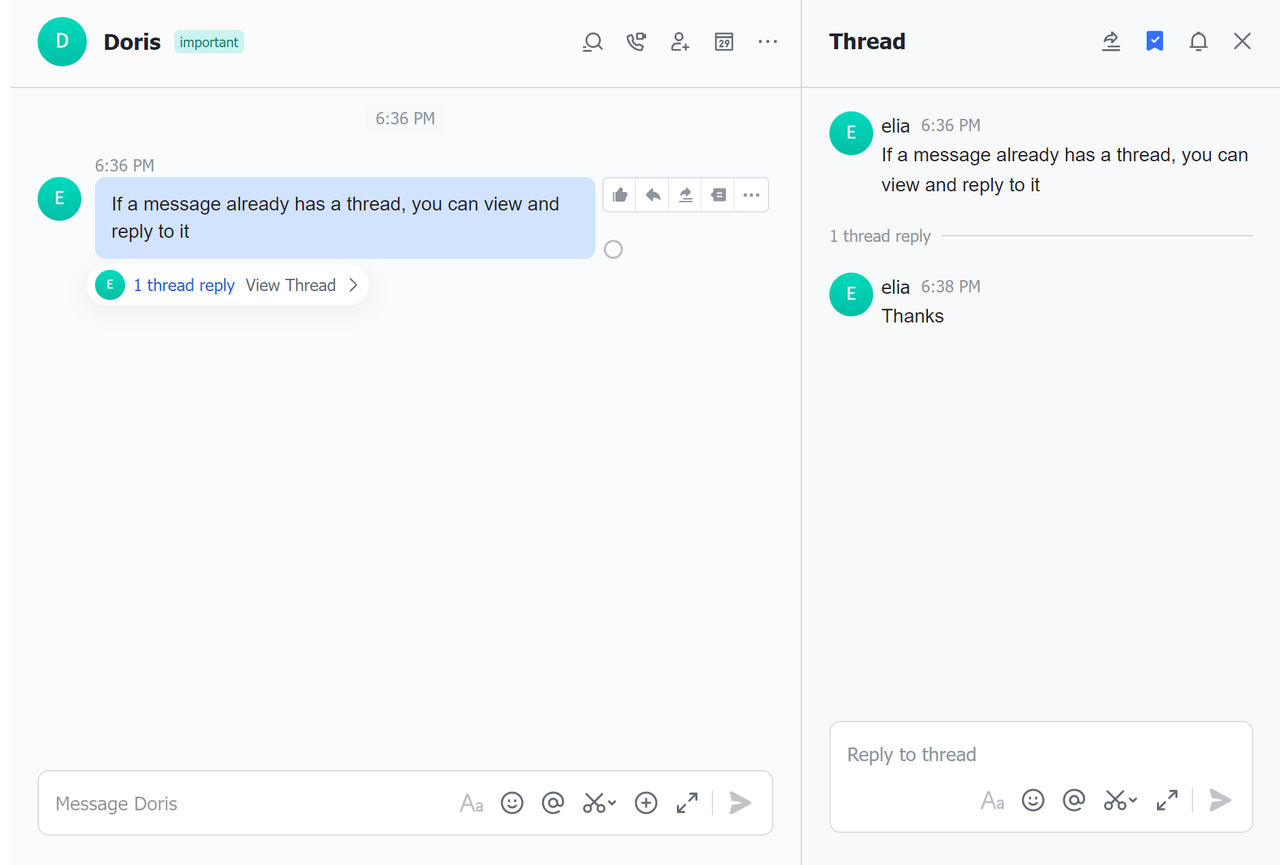Click the important tag next to Doris
Screen dimensions: 1280x865
[209, 42]
